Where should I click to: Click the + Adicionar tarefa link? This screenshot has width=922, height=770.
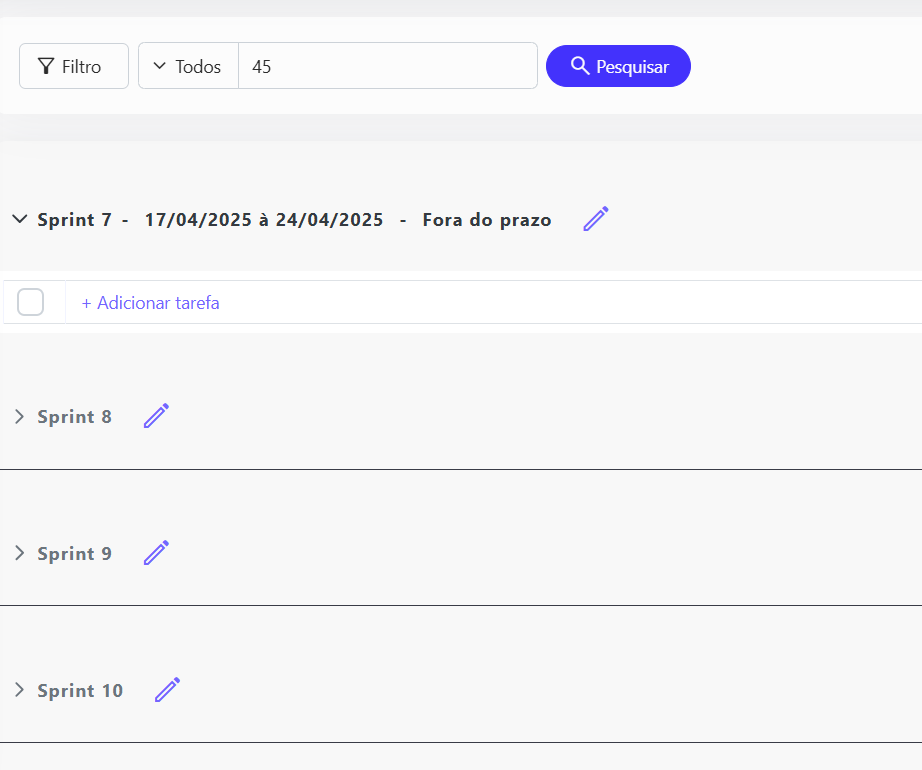click(150, 303)
